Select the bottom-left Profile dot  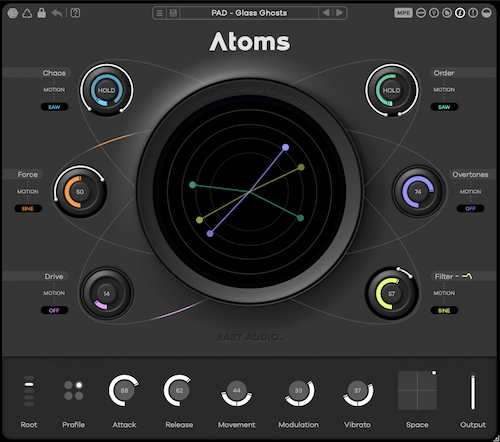point(68,396)
